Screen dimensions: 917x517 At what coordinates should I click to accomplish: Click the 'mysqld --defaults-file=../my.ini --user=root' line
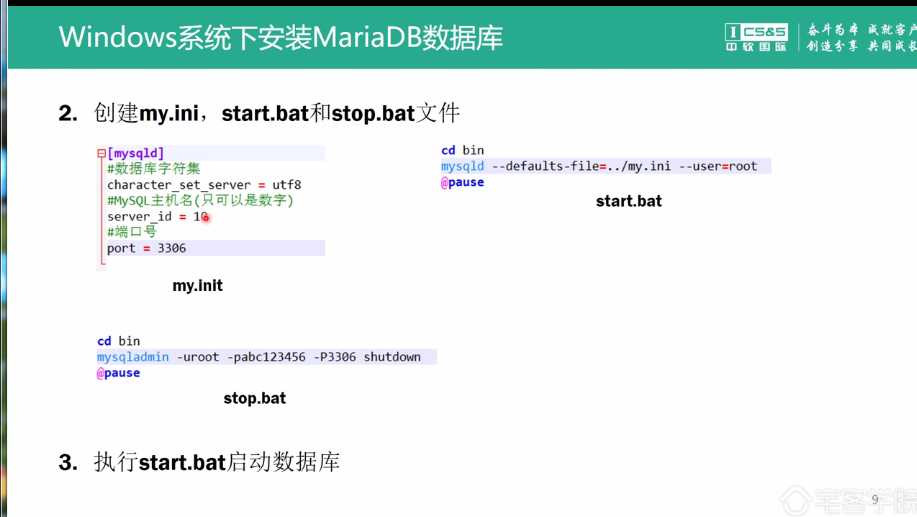coord(599,166)
